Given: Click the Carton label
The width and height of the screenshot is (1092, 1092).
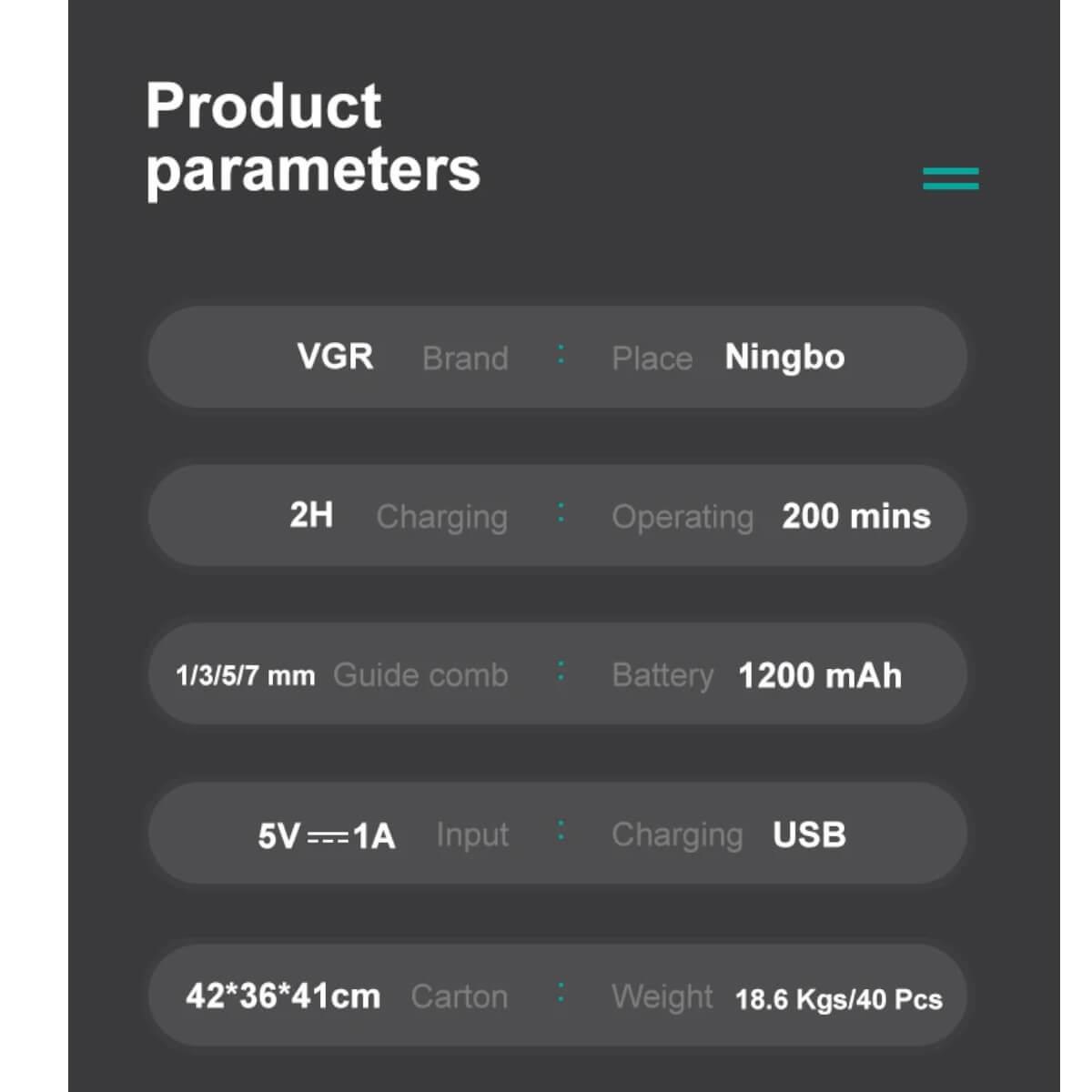Looking at the screenshot, I should coord(459,996).
